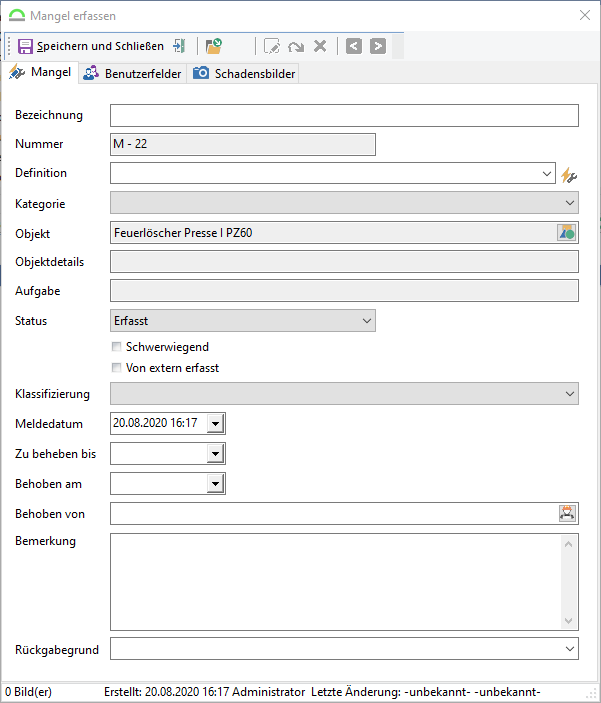This screenshot has width=601, height=703.
Task: Click the Objektdetails field
Action: 344,262
